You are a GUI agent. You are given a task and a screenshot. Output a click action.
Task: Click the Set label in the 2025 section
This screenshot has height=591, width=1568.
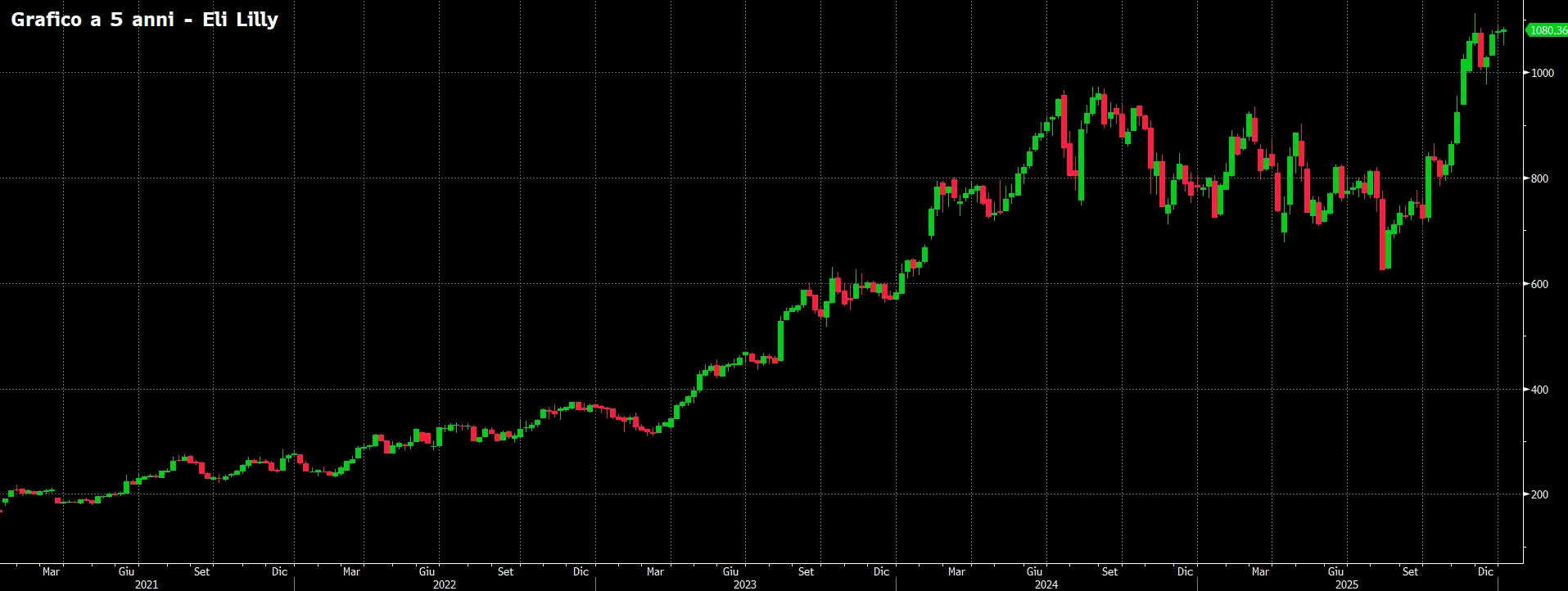(1410, 571)
